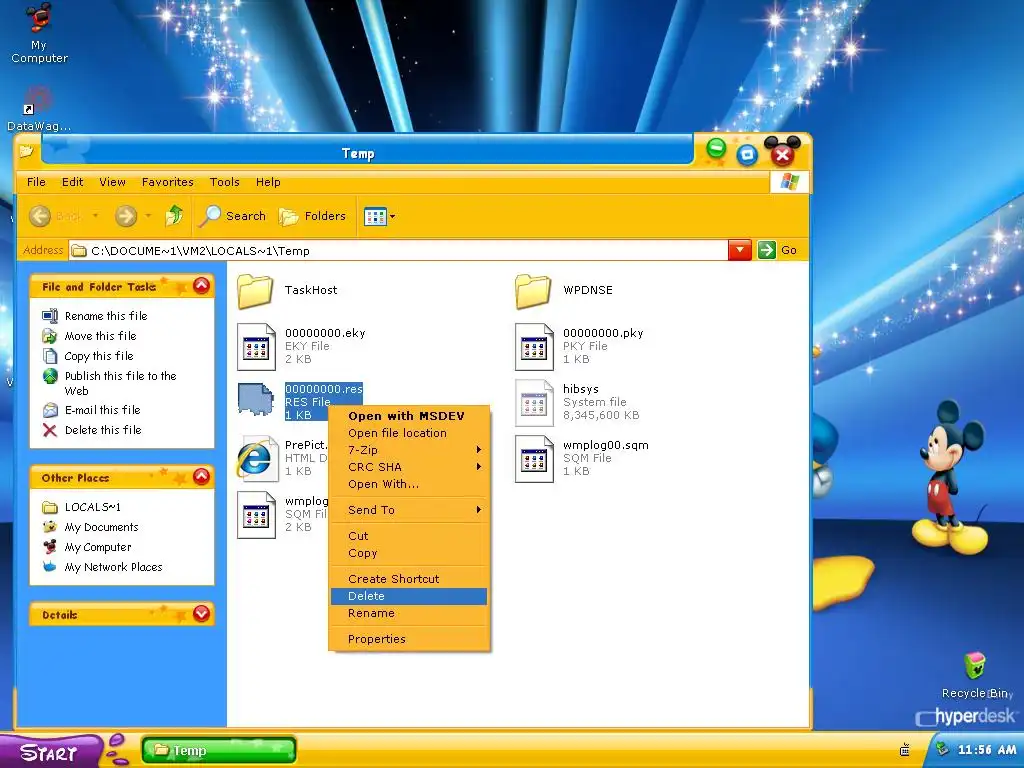The height and width of the screenshot is (768, 1024).
Task: Choose Delete from context menu
Action: tap(409, 596)
